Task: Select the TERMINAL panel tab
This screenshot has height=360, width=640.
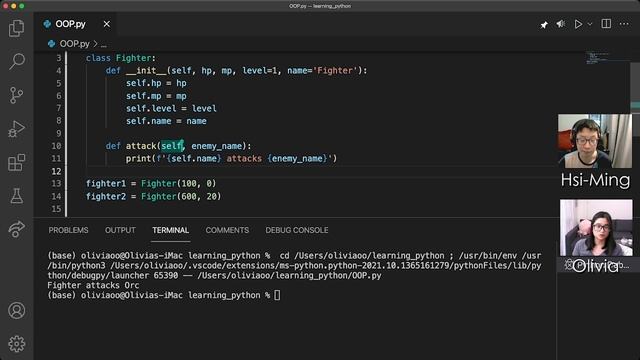Action: coord(171,230)
